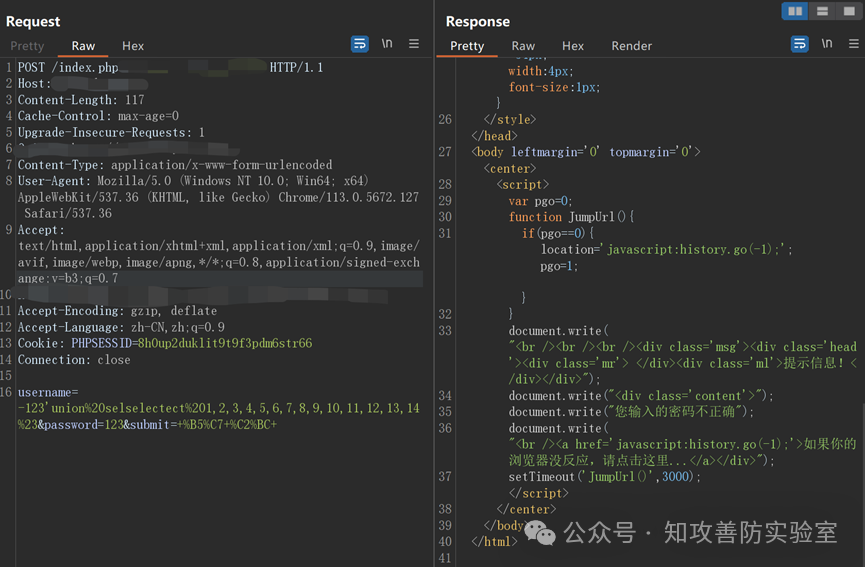Viewport: 865px width, 567px height.
Task: Click the document.write content div line
Action: point(641,396)
